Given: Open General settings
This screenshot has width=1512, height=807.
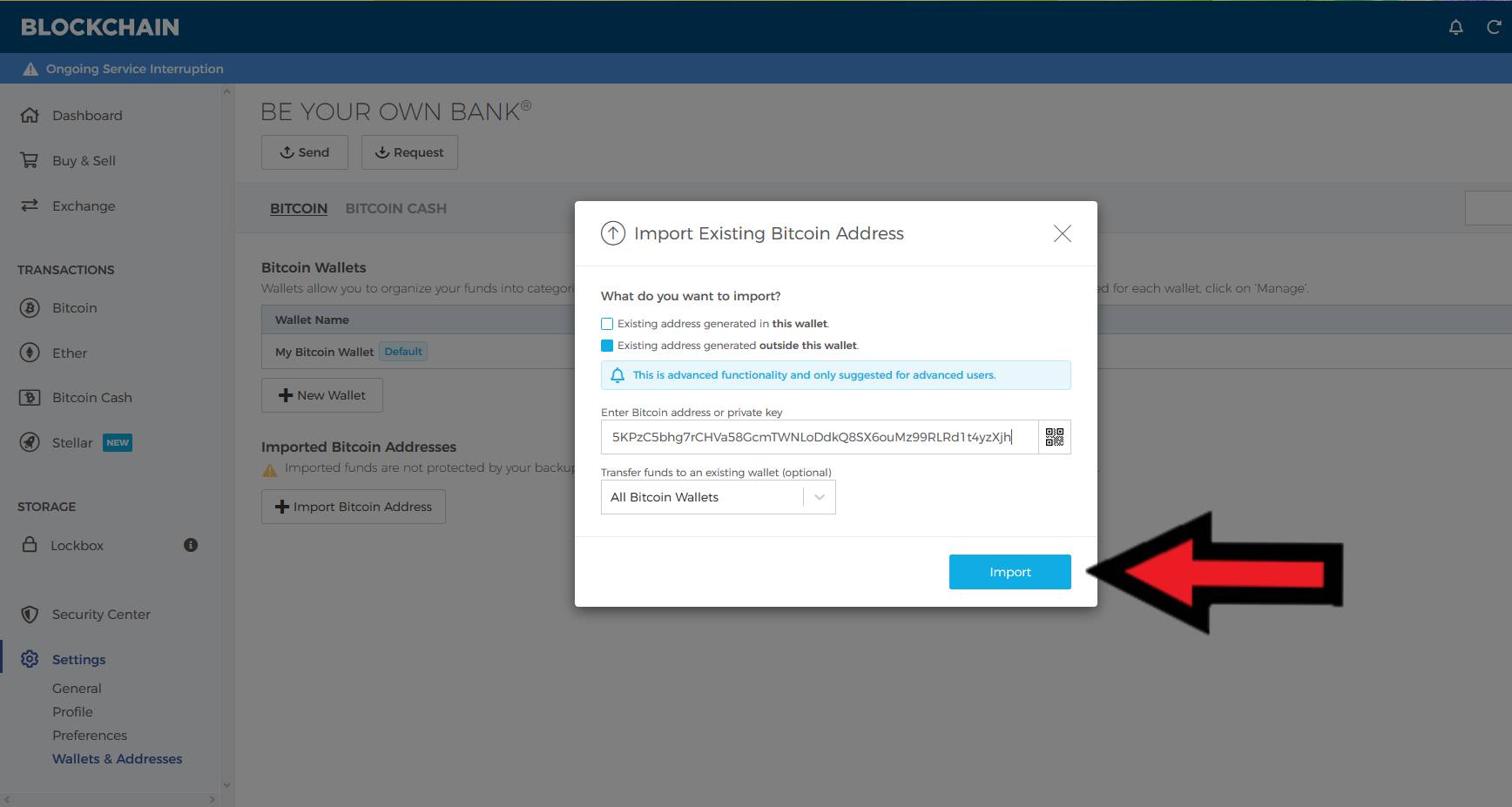Looking at the screenshot, I should click(77, 688).
